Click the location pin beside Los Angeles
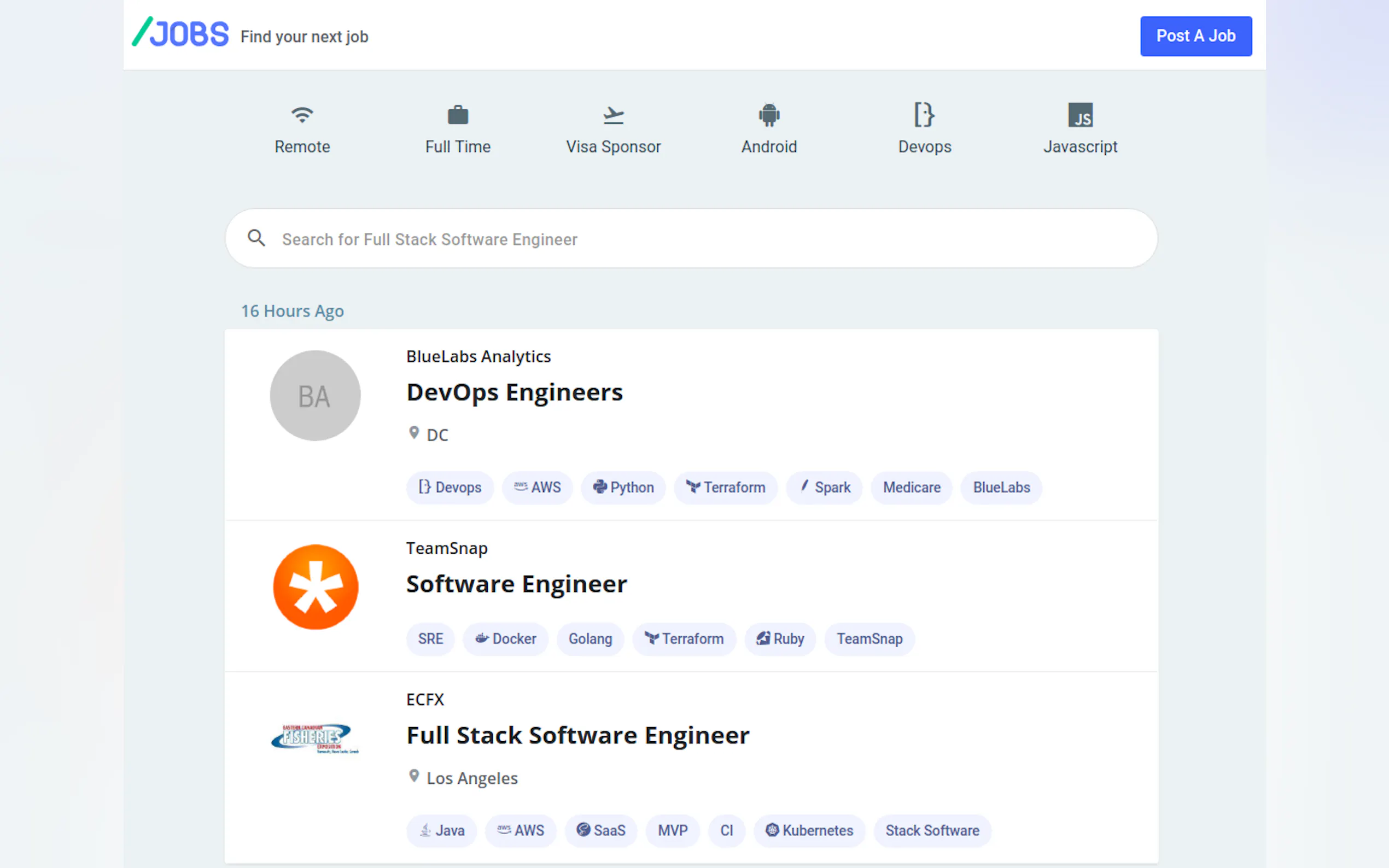 click(413, 776)
